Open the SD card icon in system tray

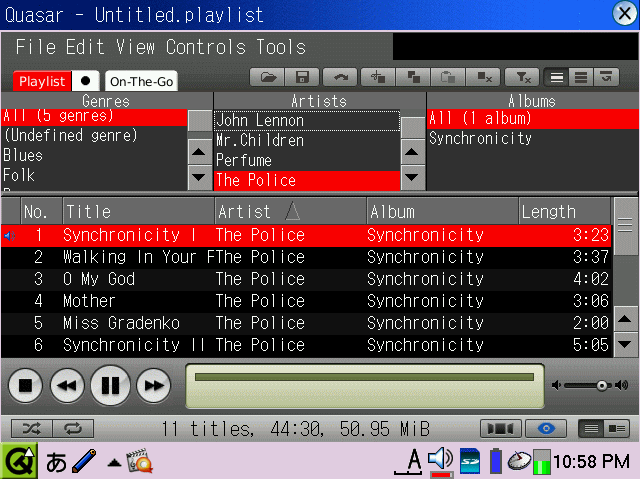point(470,461)
